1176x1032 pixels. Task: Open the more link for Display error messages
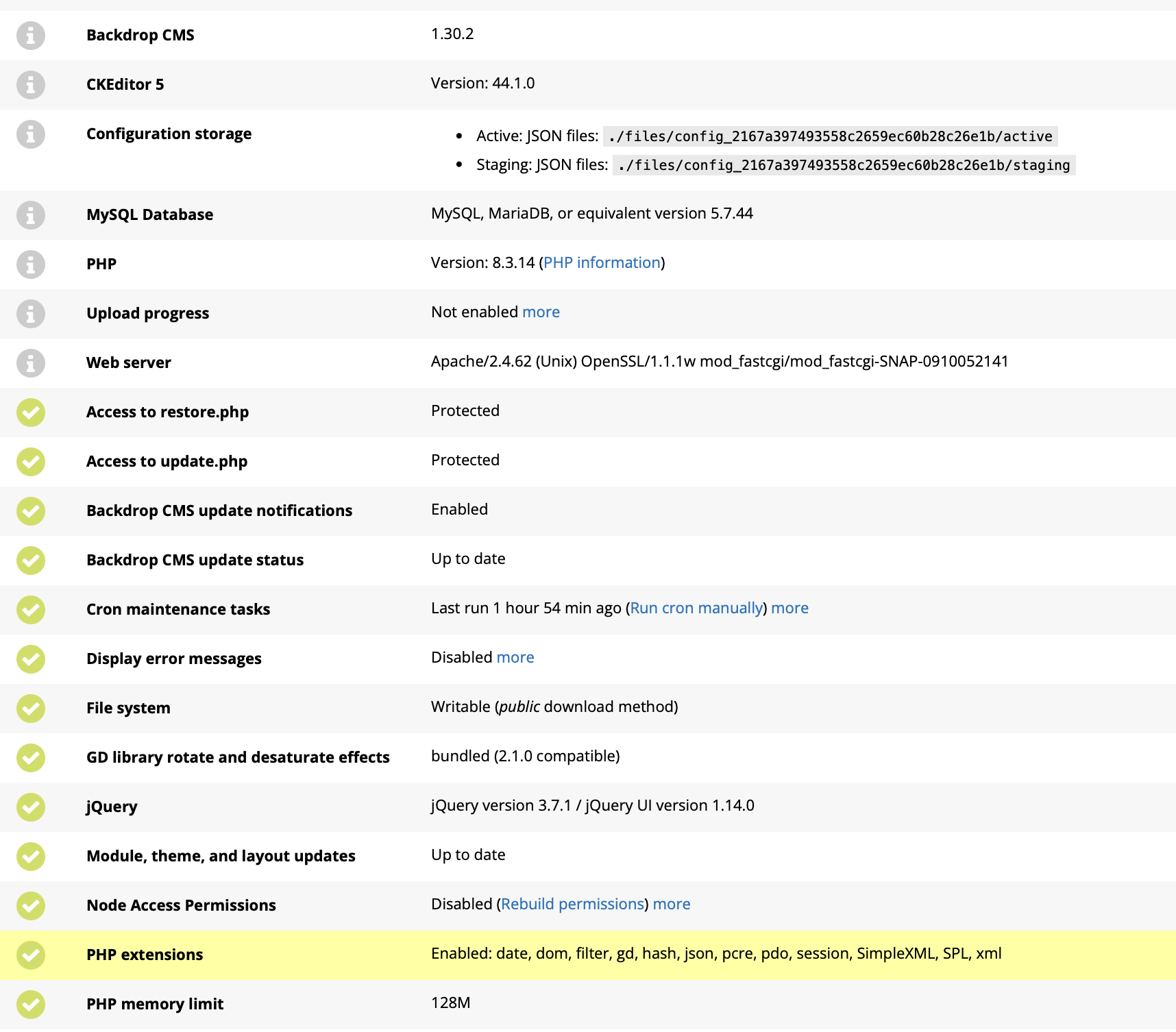click(x=515, y=658)
